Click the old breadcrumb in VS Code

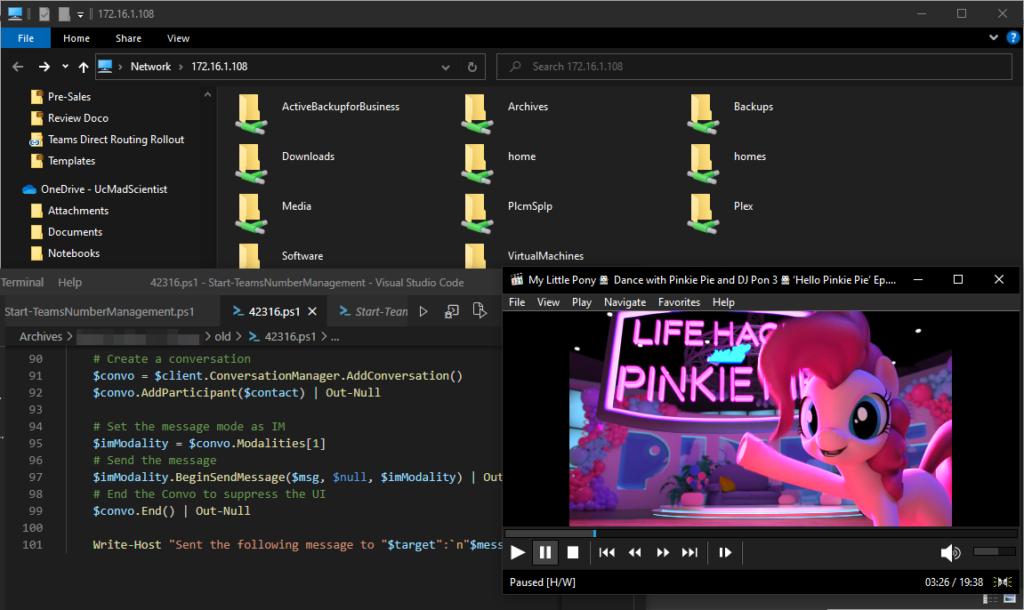pos(223,336)
